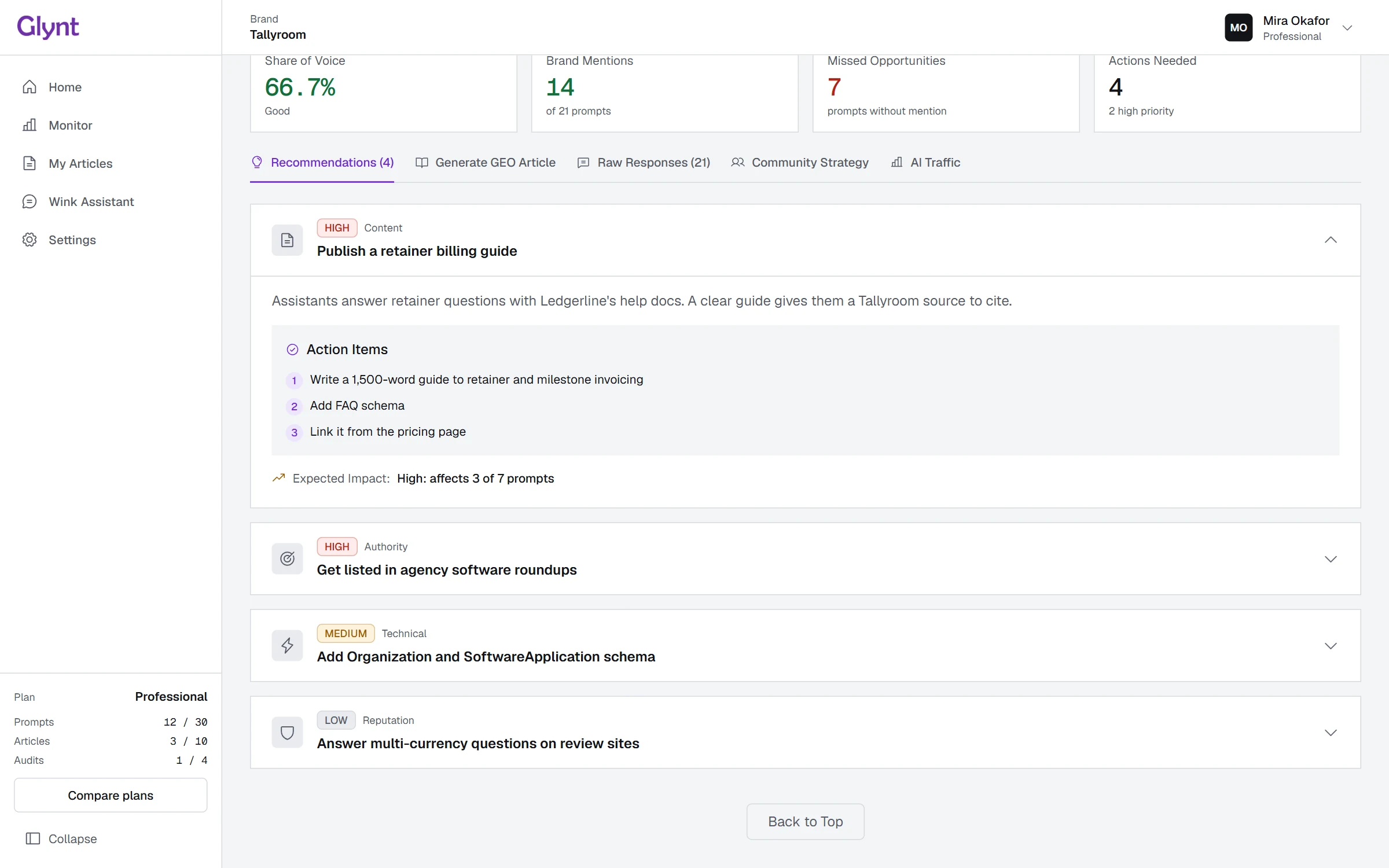1389x868 pixels.
Task: Click the Reputation shield icon
Action: (x=287, y=732)
